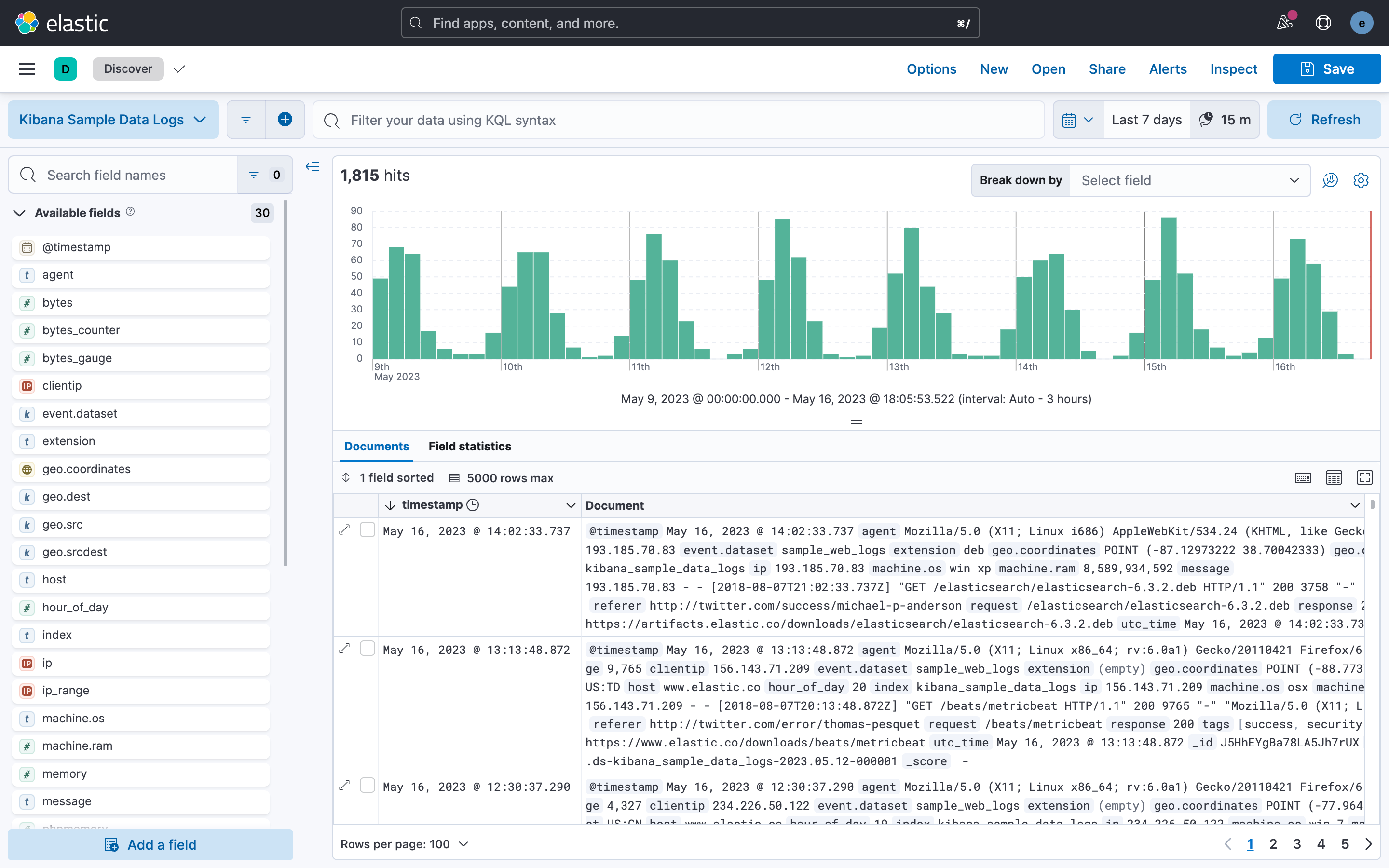Viewport: 1389px width, 868px height.
Task: Select checkbox for 14:02:33.737 document
Action: coord(368,530)
